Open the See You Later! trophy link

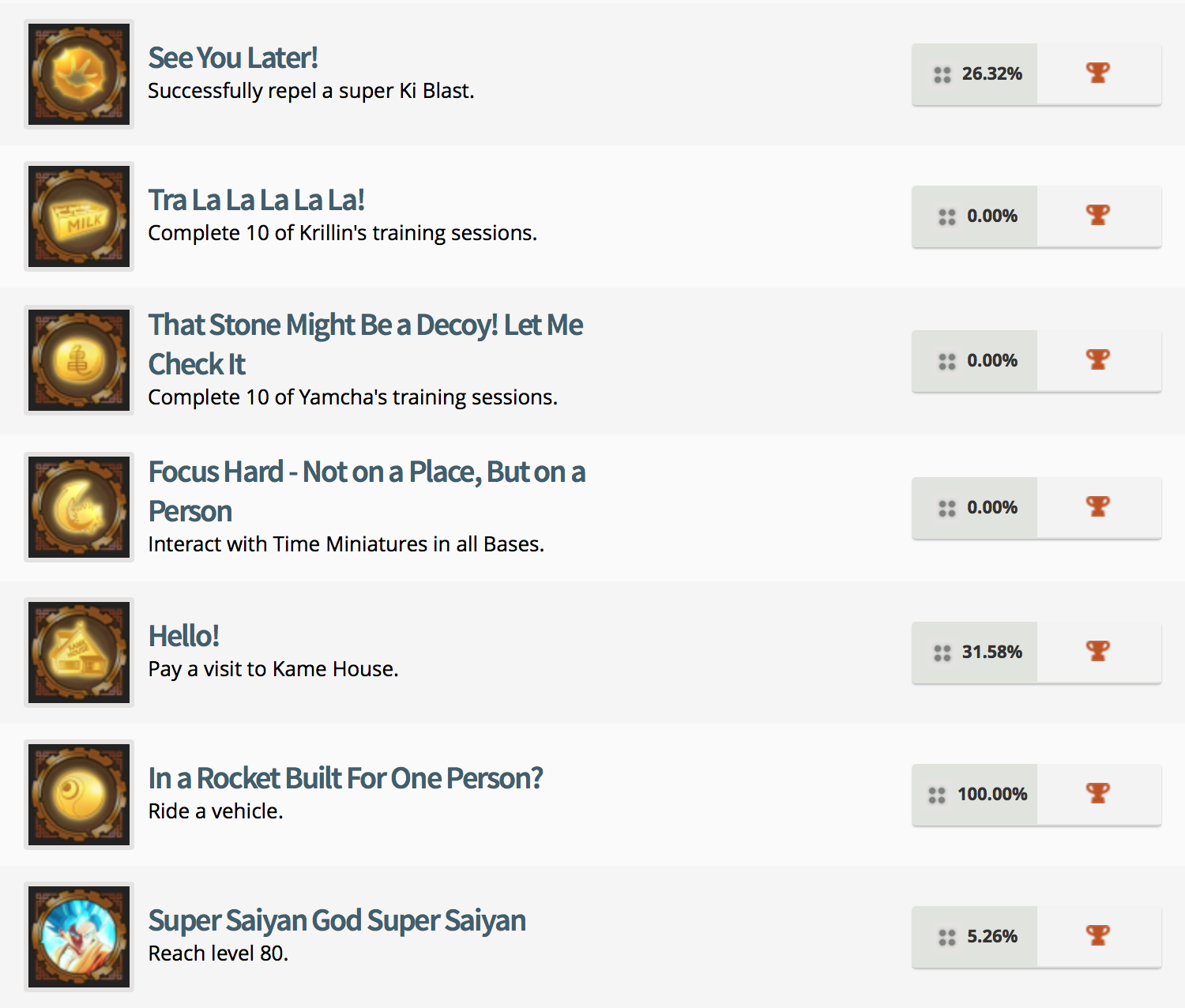point(233,58)
